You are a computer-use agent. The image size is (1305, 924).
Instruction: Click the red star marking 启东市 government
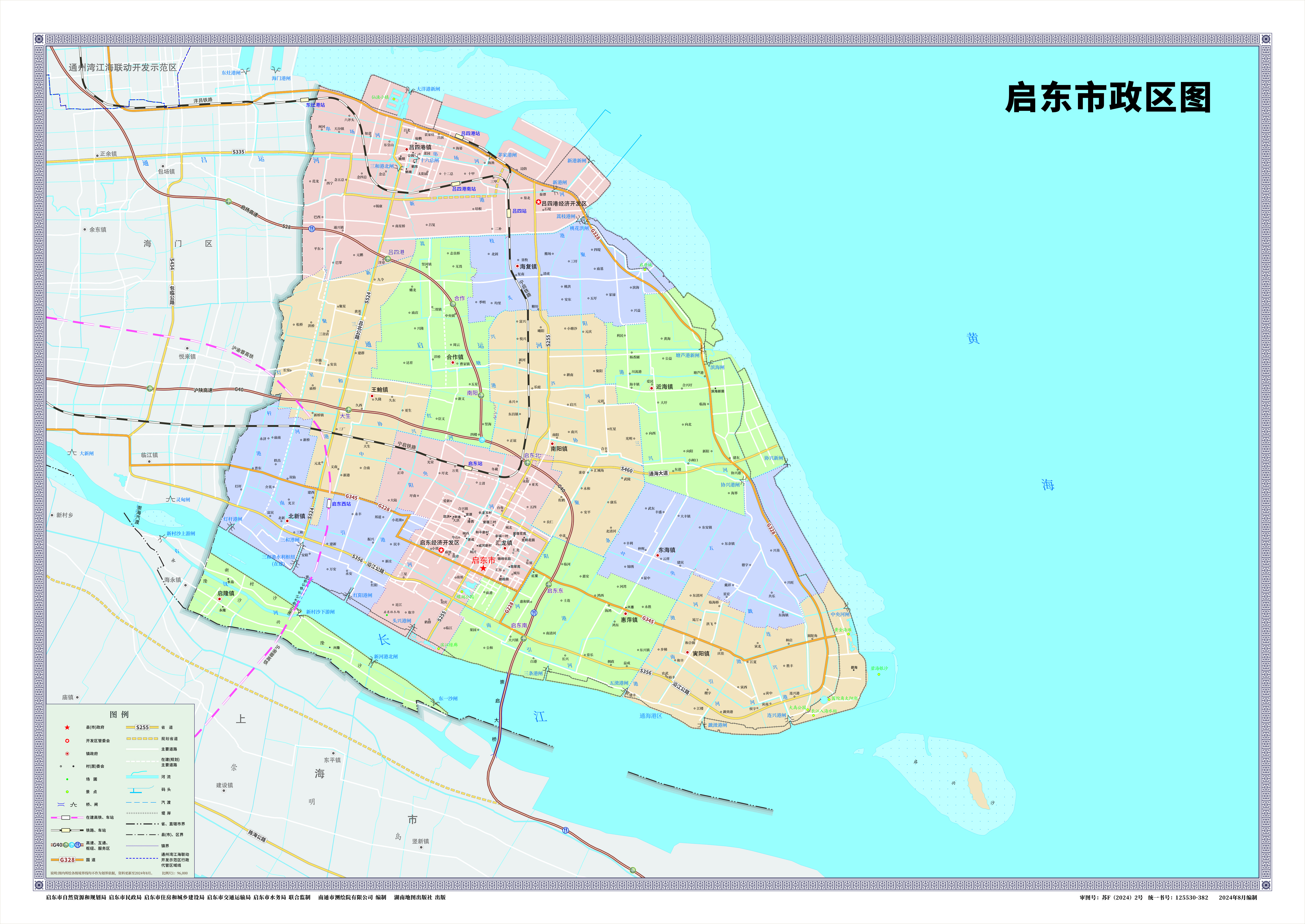click(x=483, y=568)
